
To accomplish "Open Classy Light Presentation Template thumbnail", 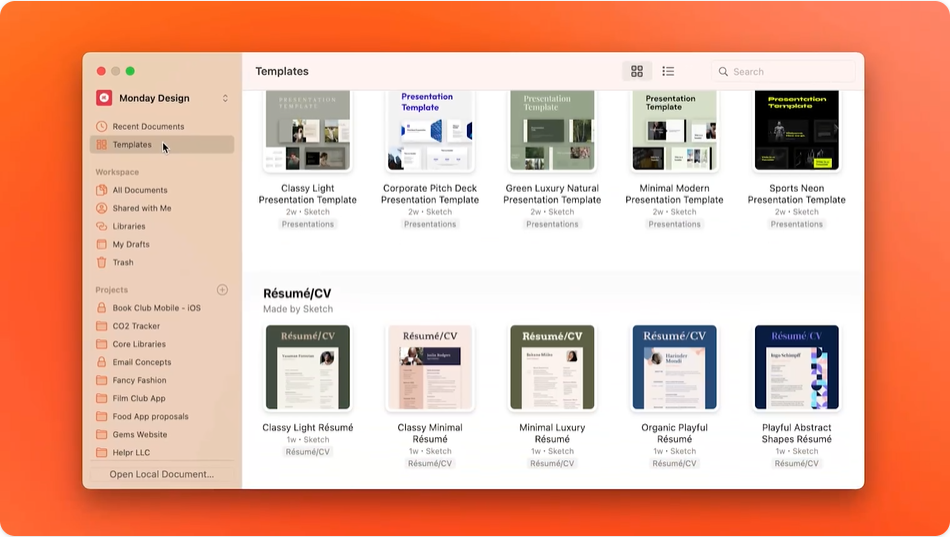I will pyautogui.click(x=308, y=130).
